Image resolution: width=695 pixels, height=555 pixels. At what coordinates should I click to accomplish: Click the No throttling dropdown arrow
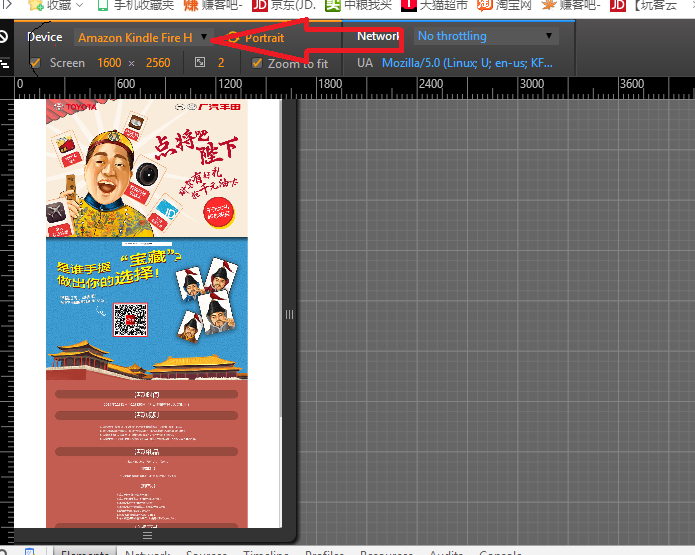coord(549,35)
